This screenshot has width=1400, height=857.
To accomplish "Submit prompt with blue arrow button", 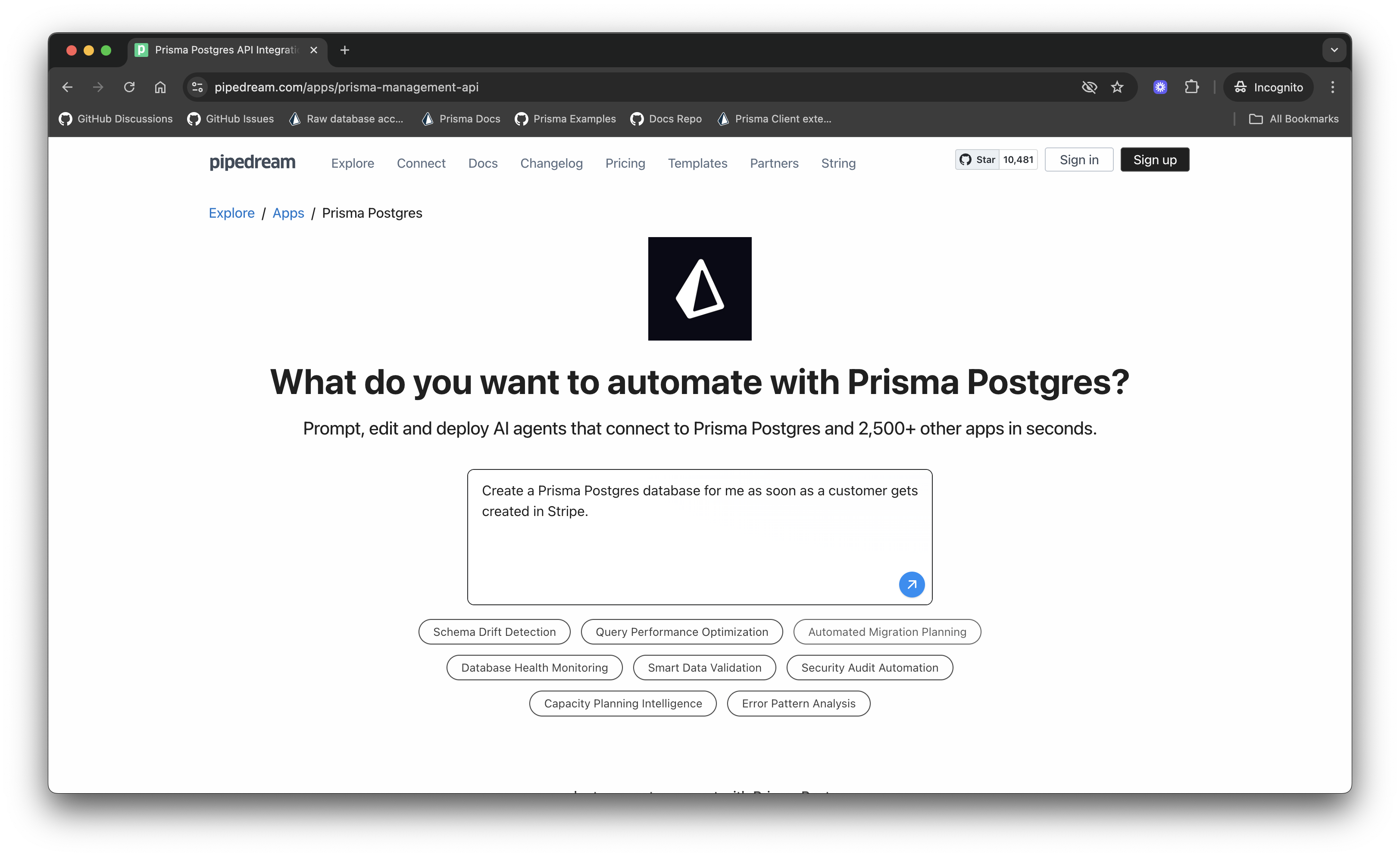I will (x=911, y=584).
